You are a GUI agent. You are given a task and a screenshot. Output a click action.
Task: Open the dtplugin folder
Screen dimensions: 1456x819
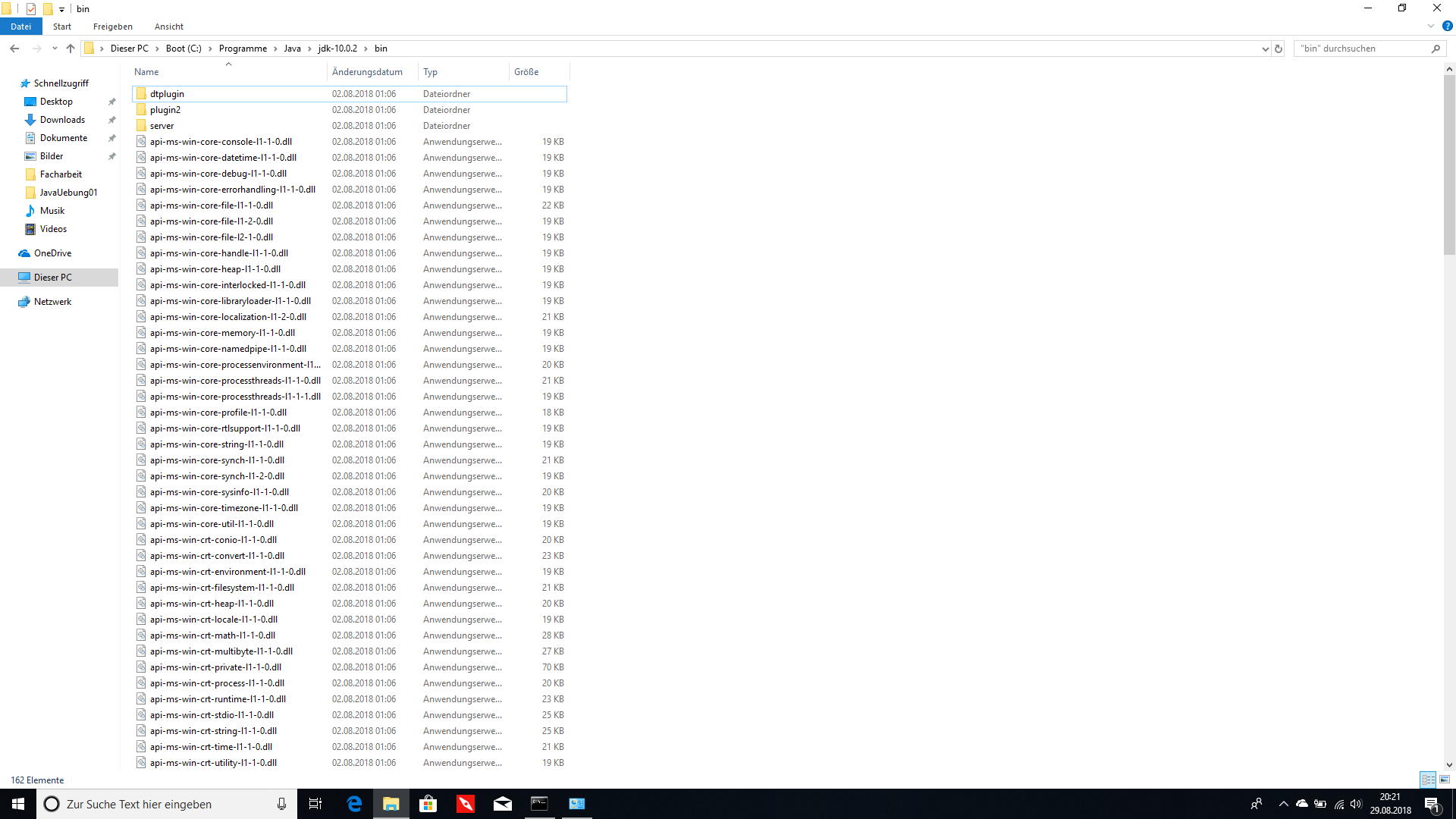point(168,93)
